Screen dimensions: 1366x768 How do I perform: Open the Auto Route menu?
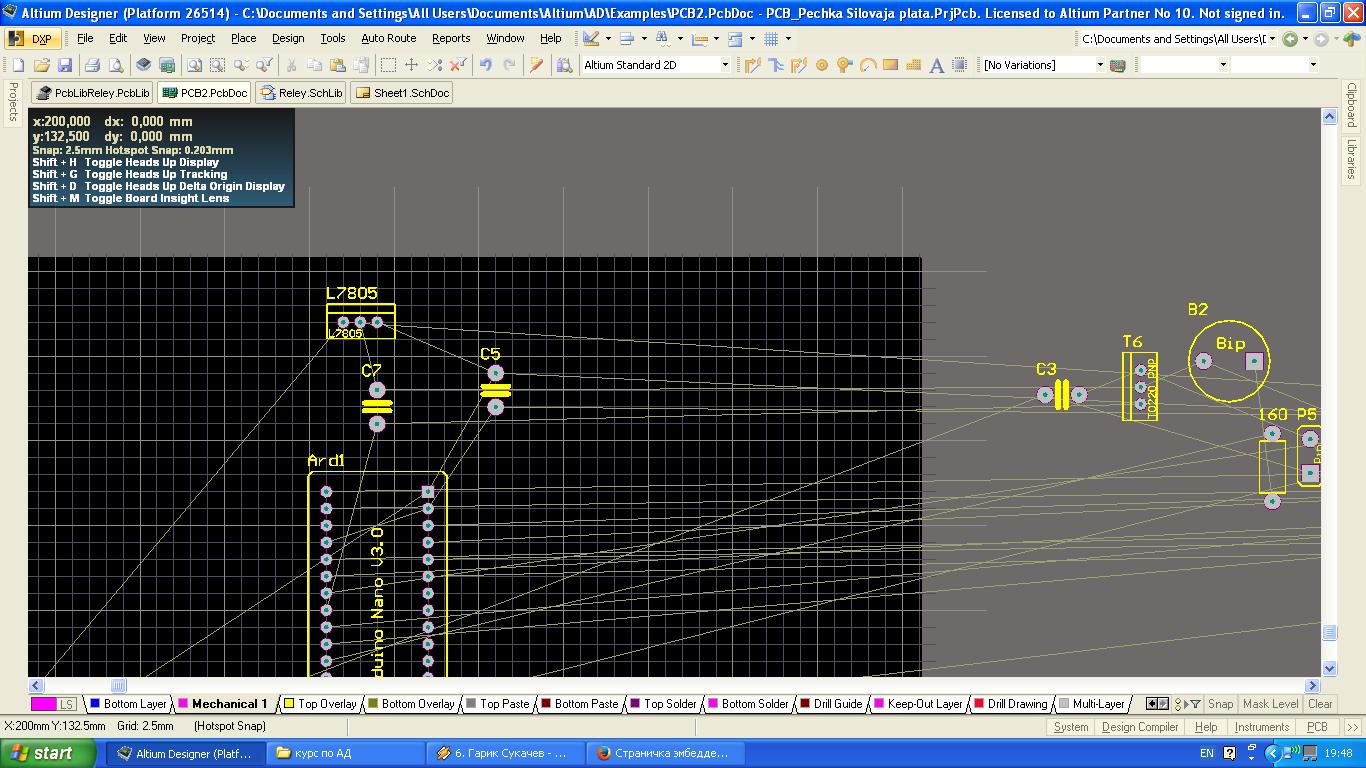click(388, 38)
